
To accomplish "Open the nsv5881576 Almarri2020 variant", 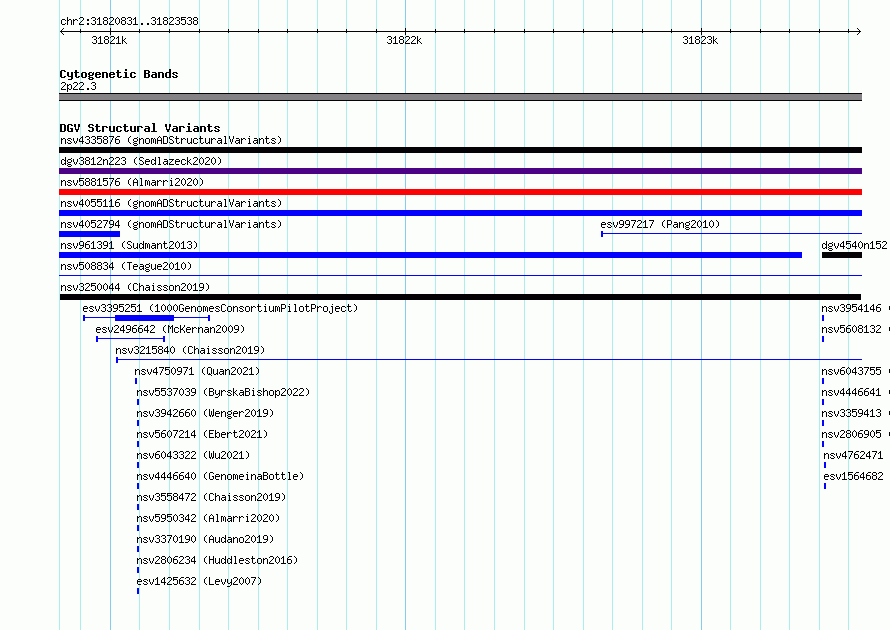I will (132, 182).
